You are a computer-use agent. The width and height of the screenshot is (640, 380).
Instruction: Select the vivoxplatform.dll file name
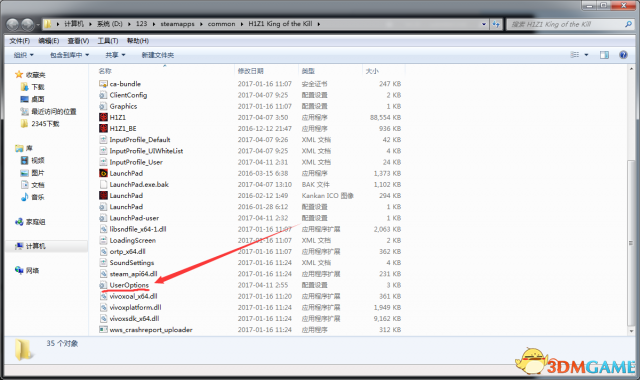point(135,307)
